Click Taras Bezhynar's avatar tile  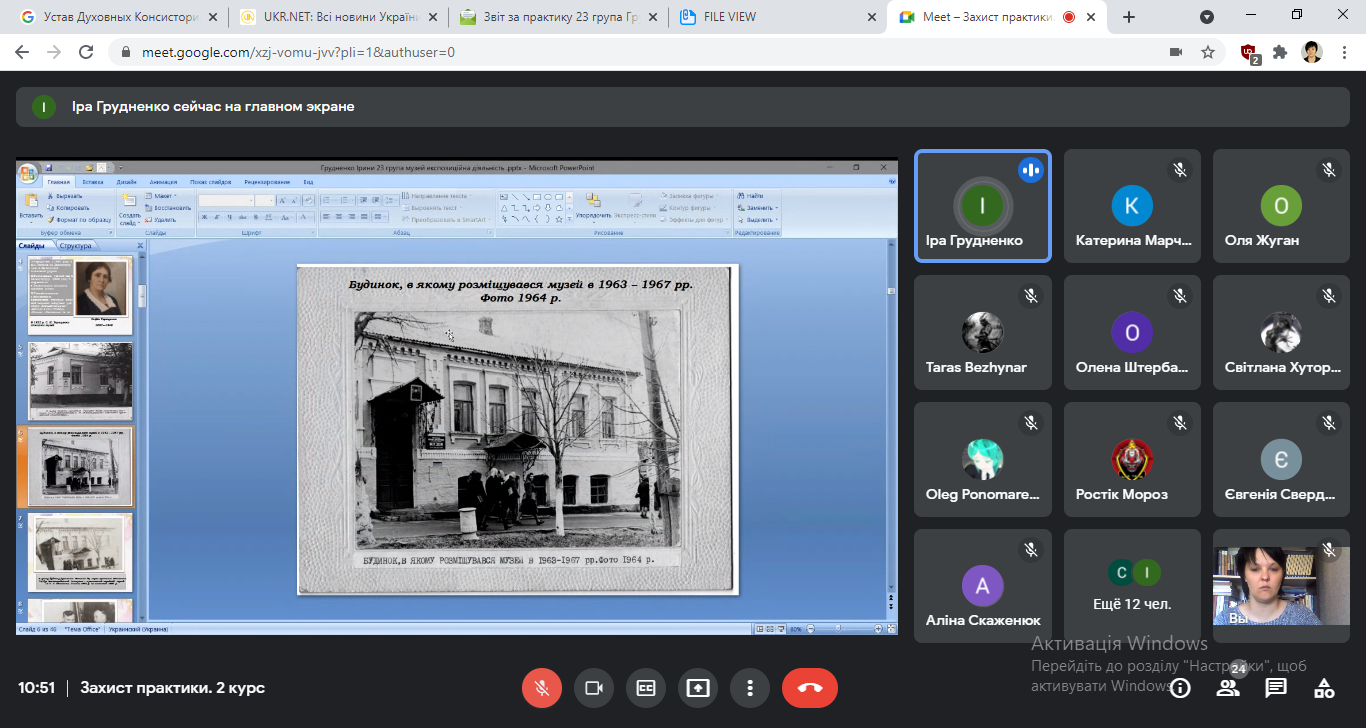click(x=983, y=333)
